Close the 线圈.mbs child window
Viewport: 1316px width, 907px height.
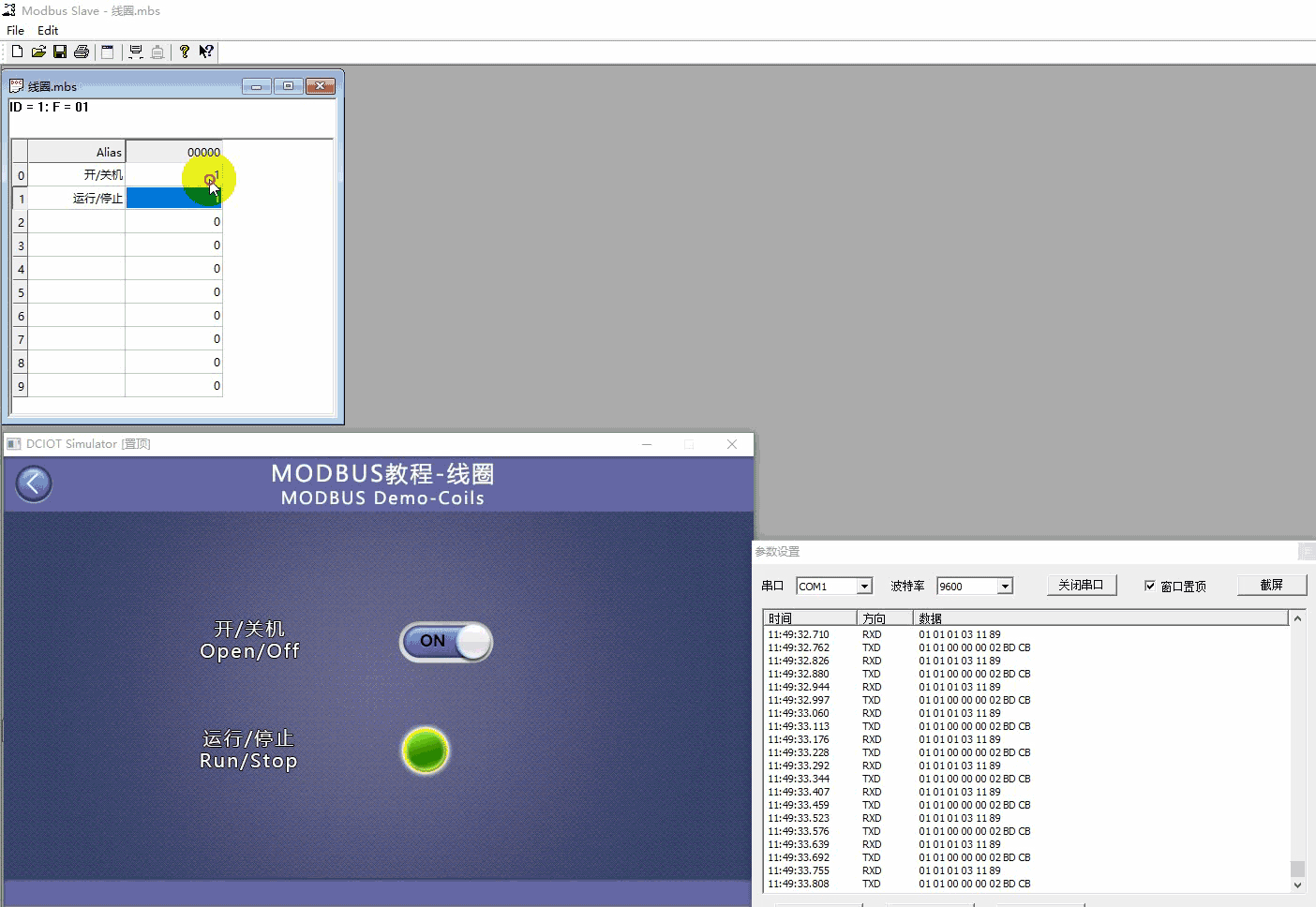point(321,86)
